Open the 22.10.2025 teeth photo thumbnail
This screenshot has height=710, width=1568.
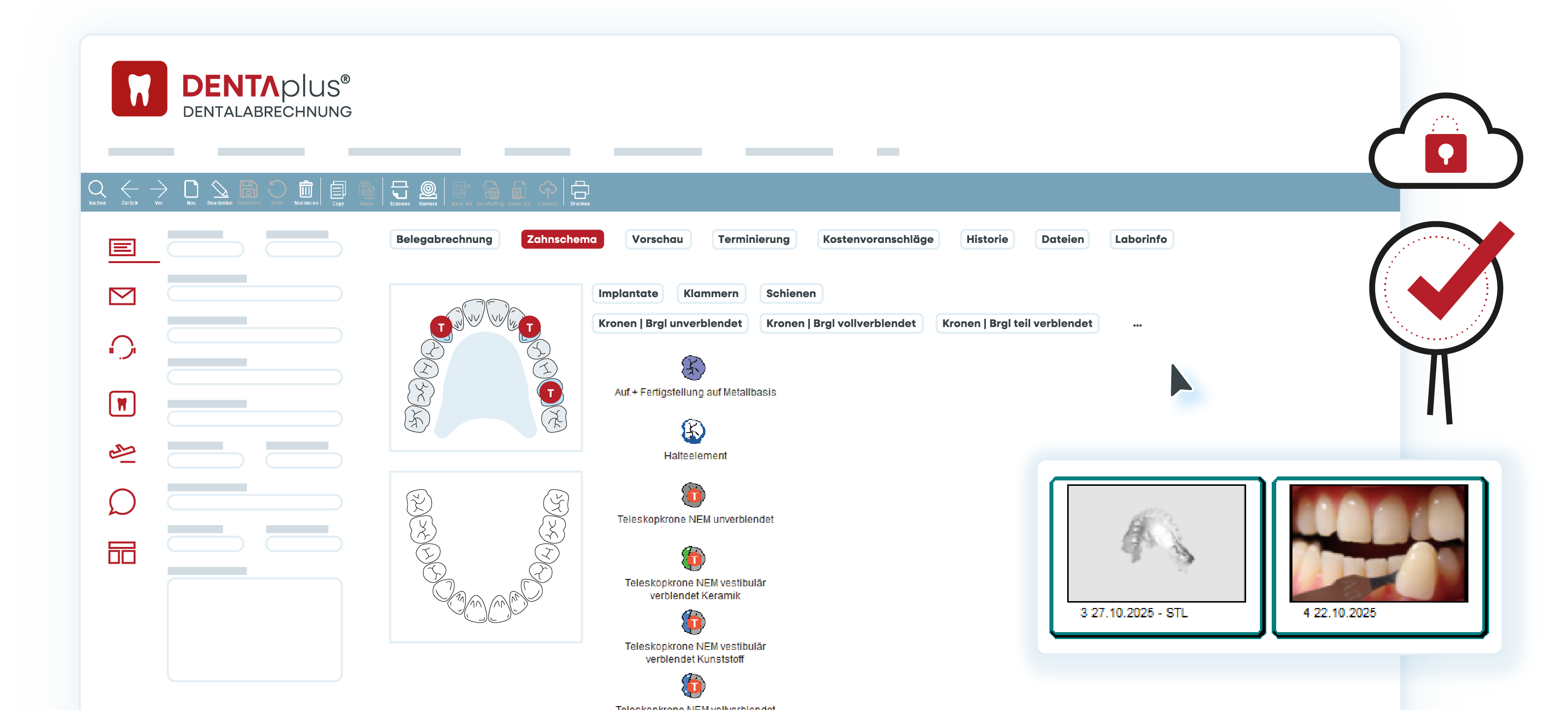coord(1378,544)
